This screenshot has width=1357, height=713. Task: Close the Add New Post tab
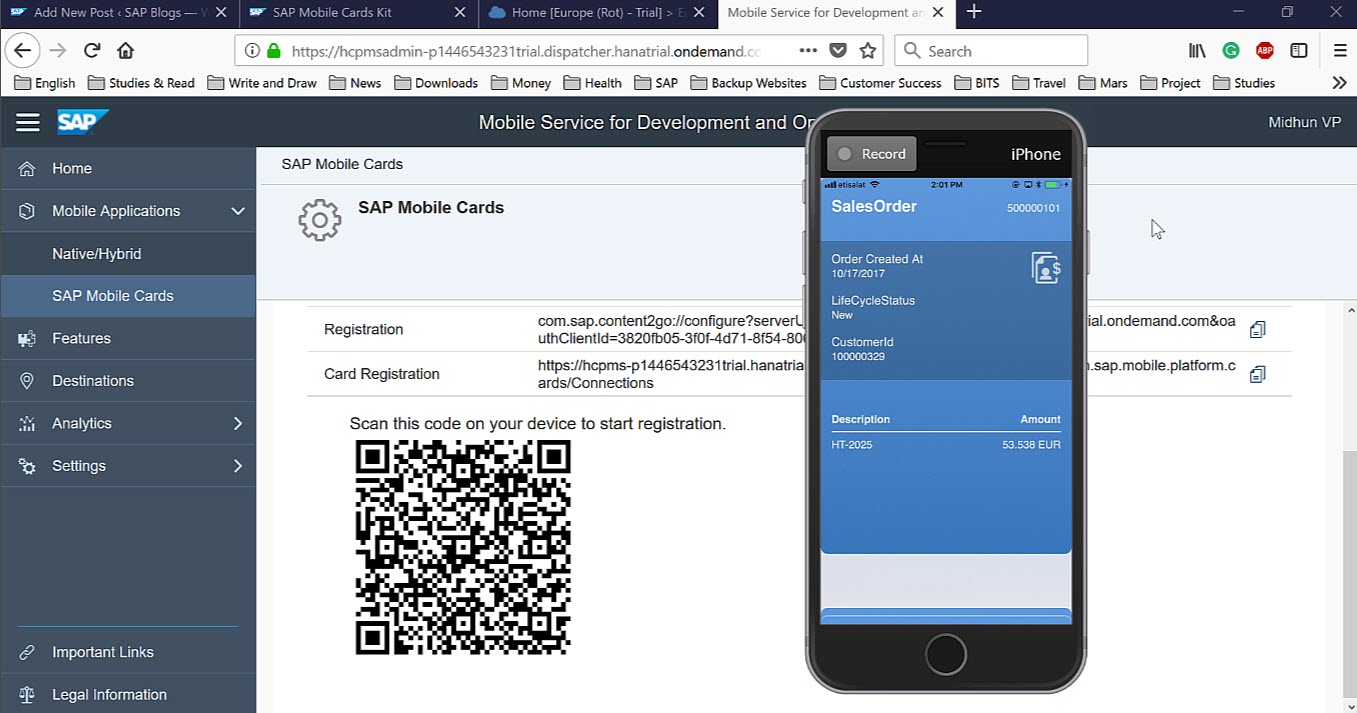pos(220,12)
